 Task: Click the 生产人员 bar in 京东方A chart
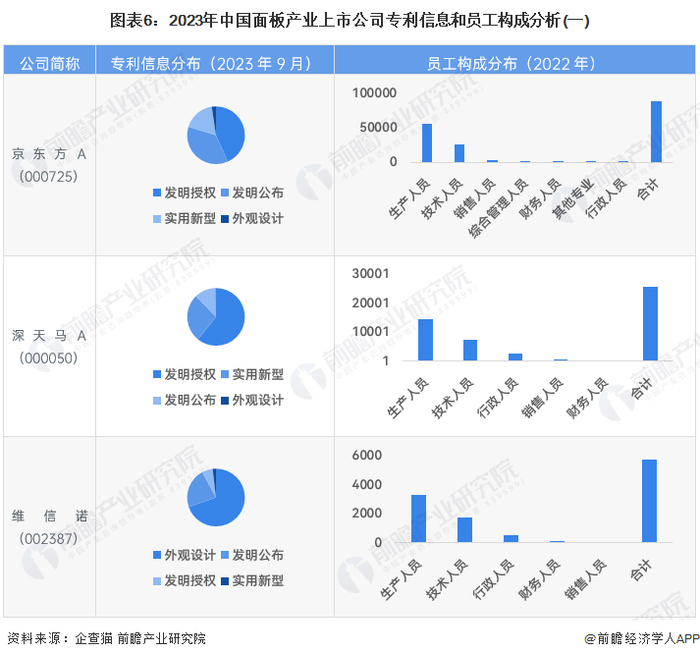427,143
